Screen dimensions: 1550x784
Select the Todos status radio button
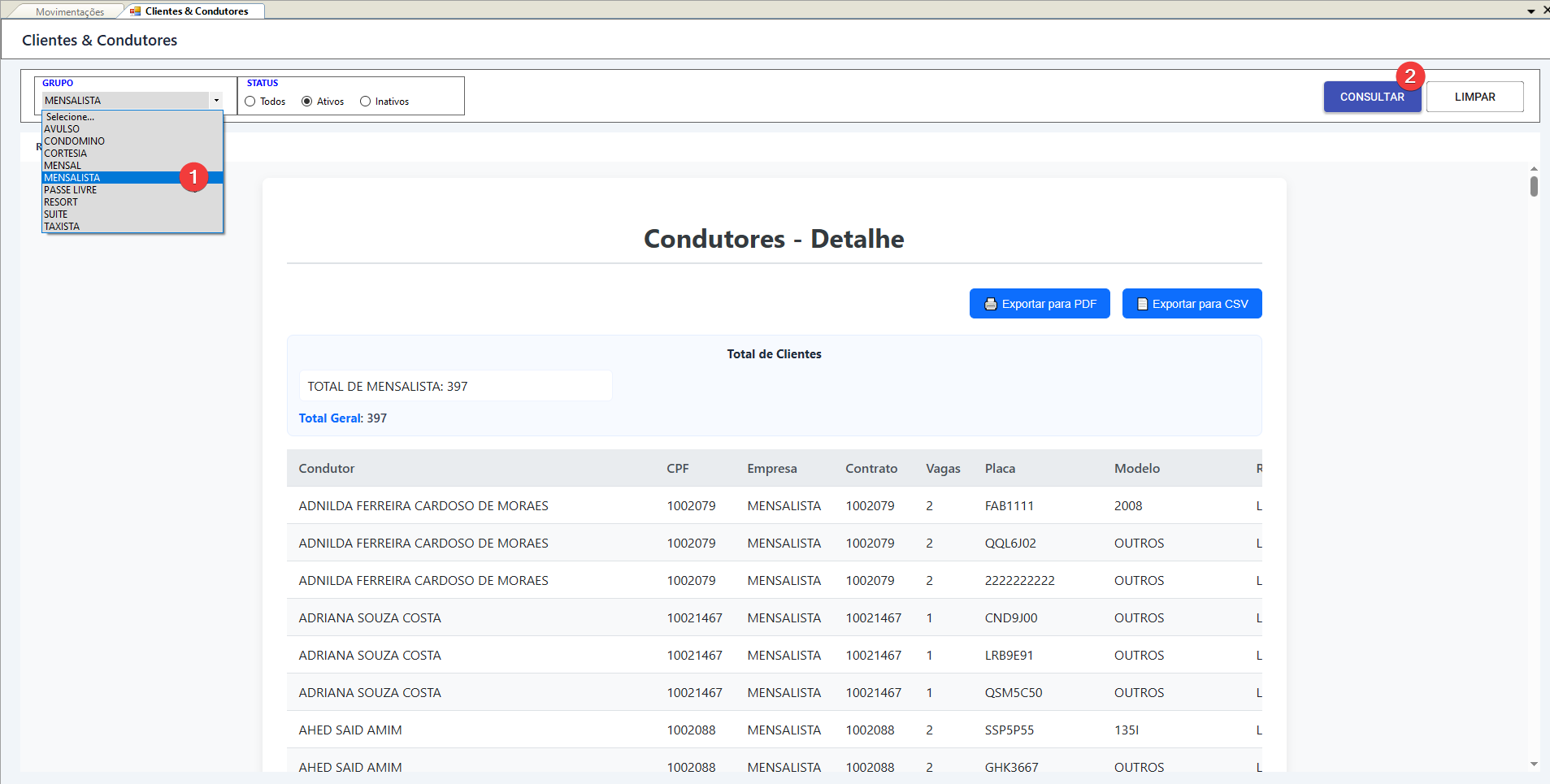250,102
